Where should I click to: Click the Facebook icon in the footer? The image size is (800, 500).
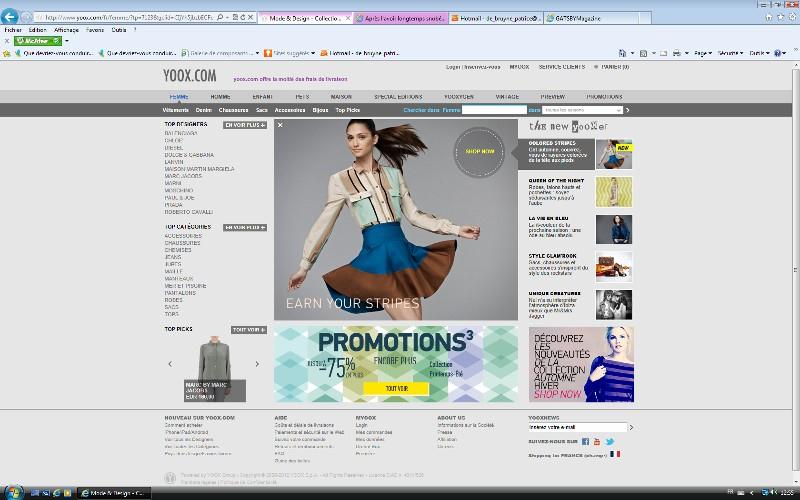pyautogui.click(x=585, y=441)
